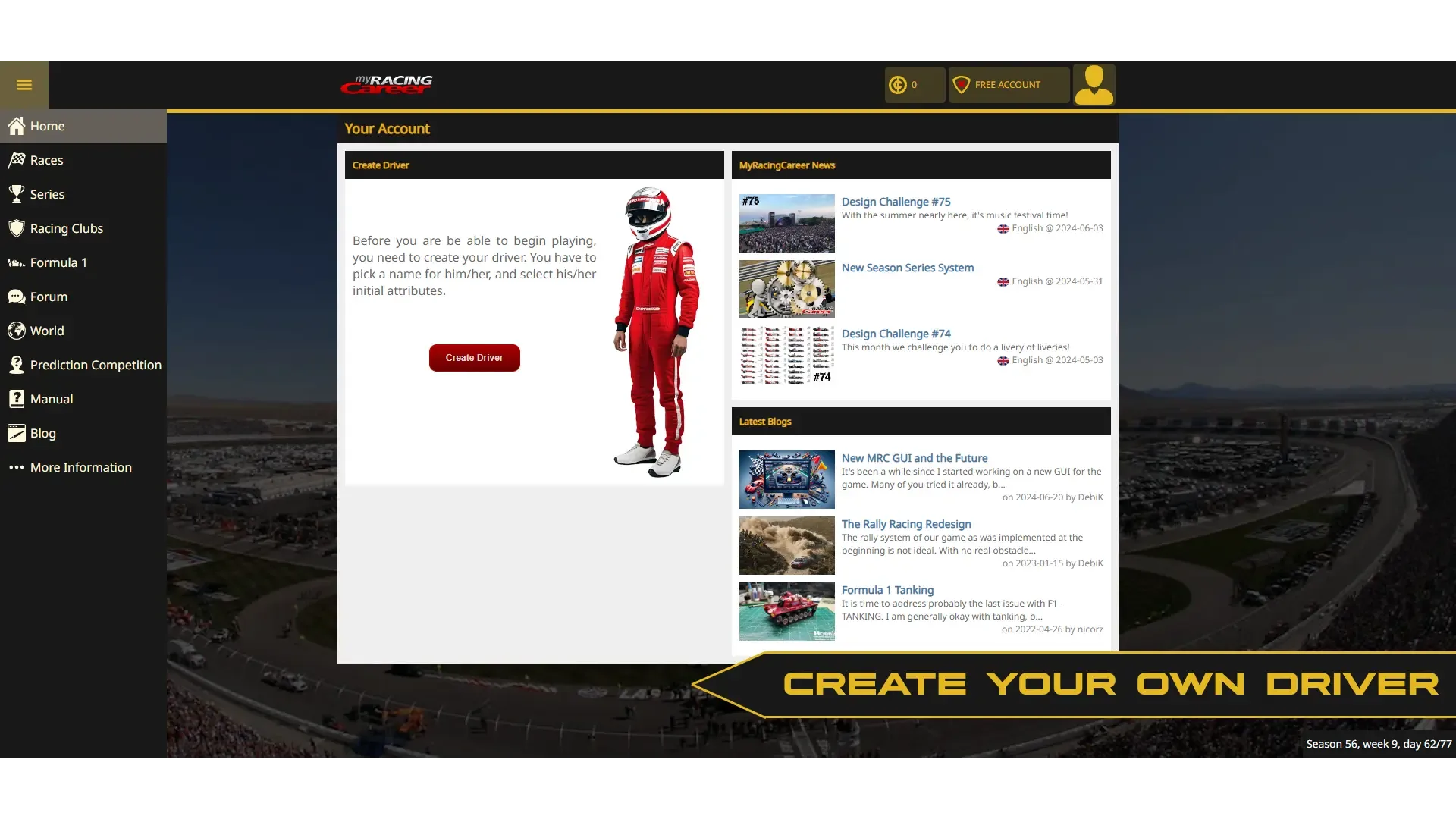This screenshot has height=819, width=1456.
Task: Click the FREE ACCOUNT status button
Action: 1008,85
